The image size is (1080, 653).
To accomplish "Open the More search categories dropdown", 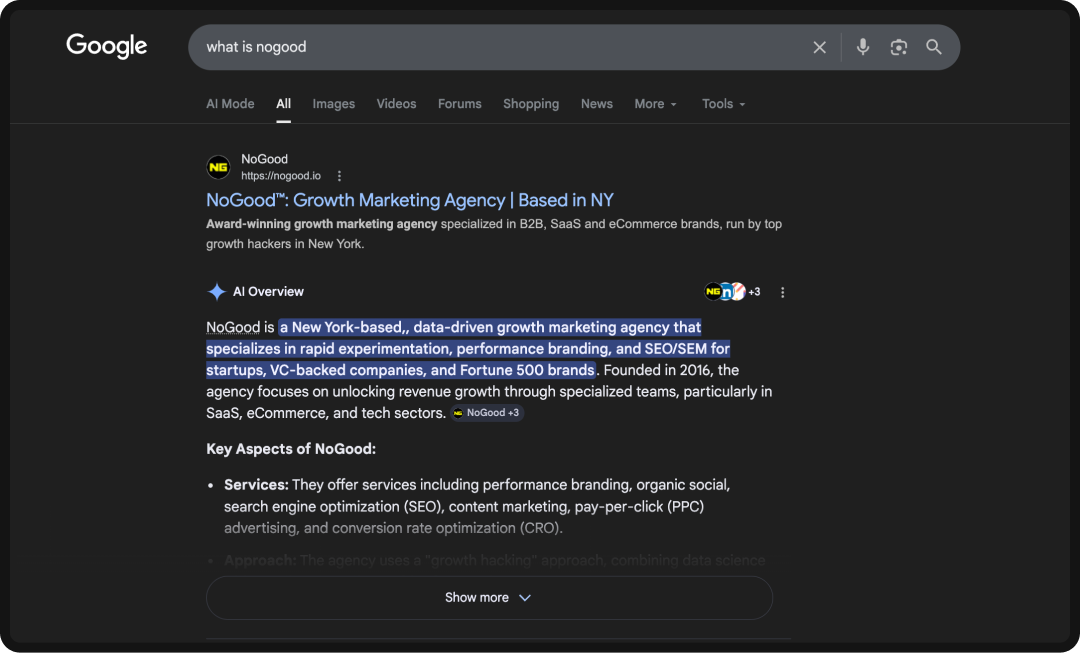I will pos(655,103).
